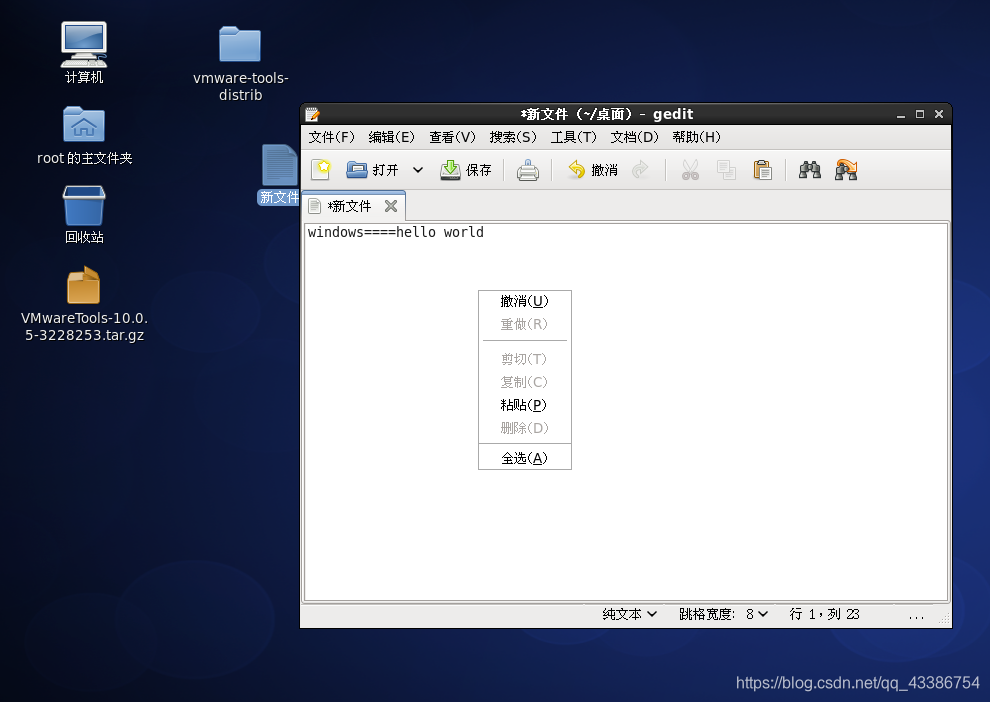Click the greyed 复制(C) context menu entry

pos(525,381)
